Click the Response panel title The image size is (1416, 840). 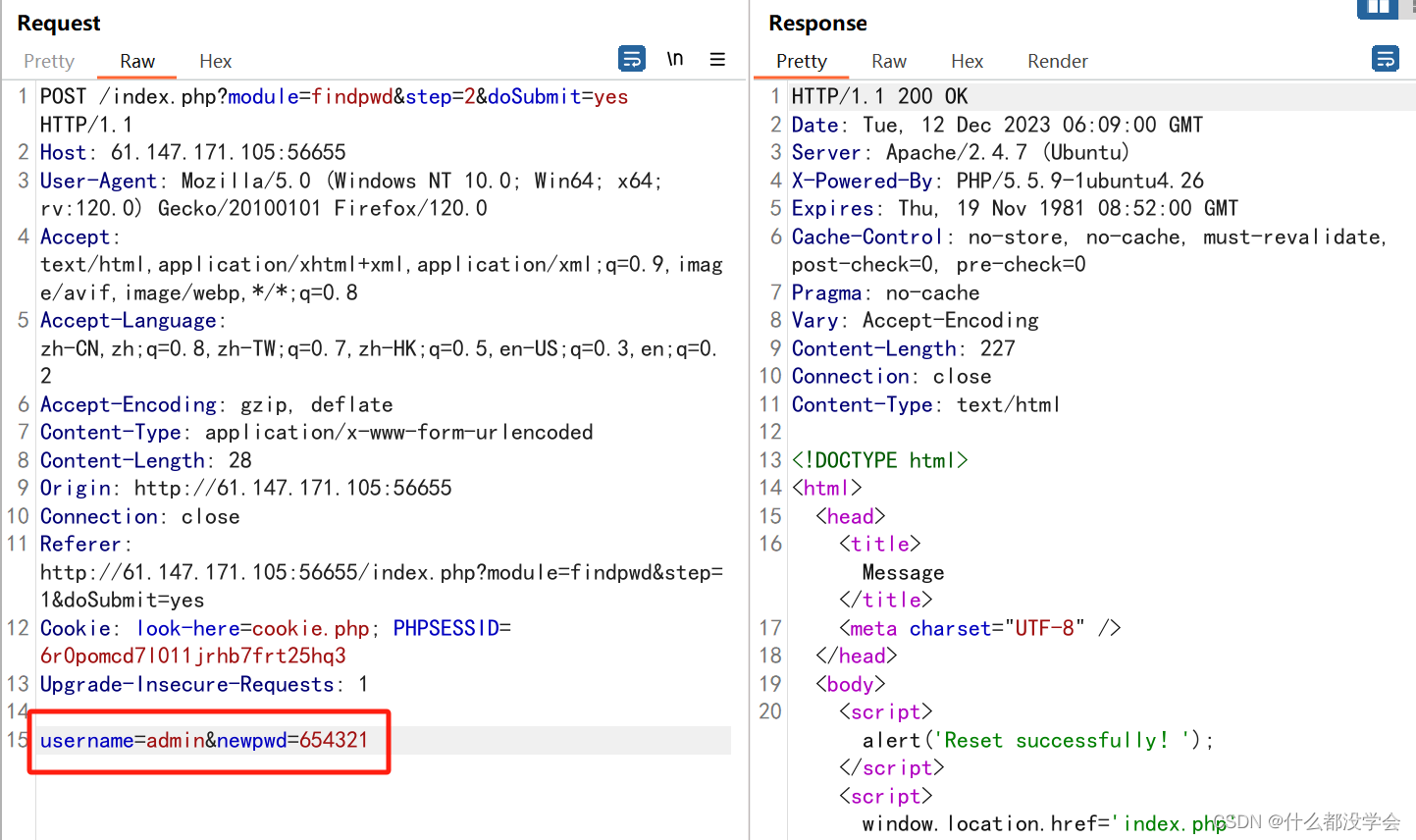pos(817,23)
